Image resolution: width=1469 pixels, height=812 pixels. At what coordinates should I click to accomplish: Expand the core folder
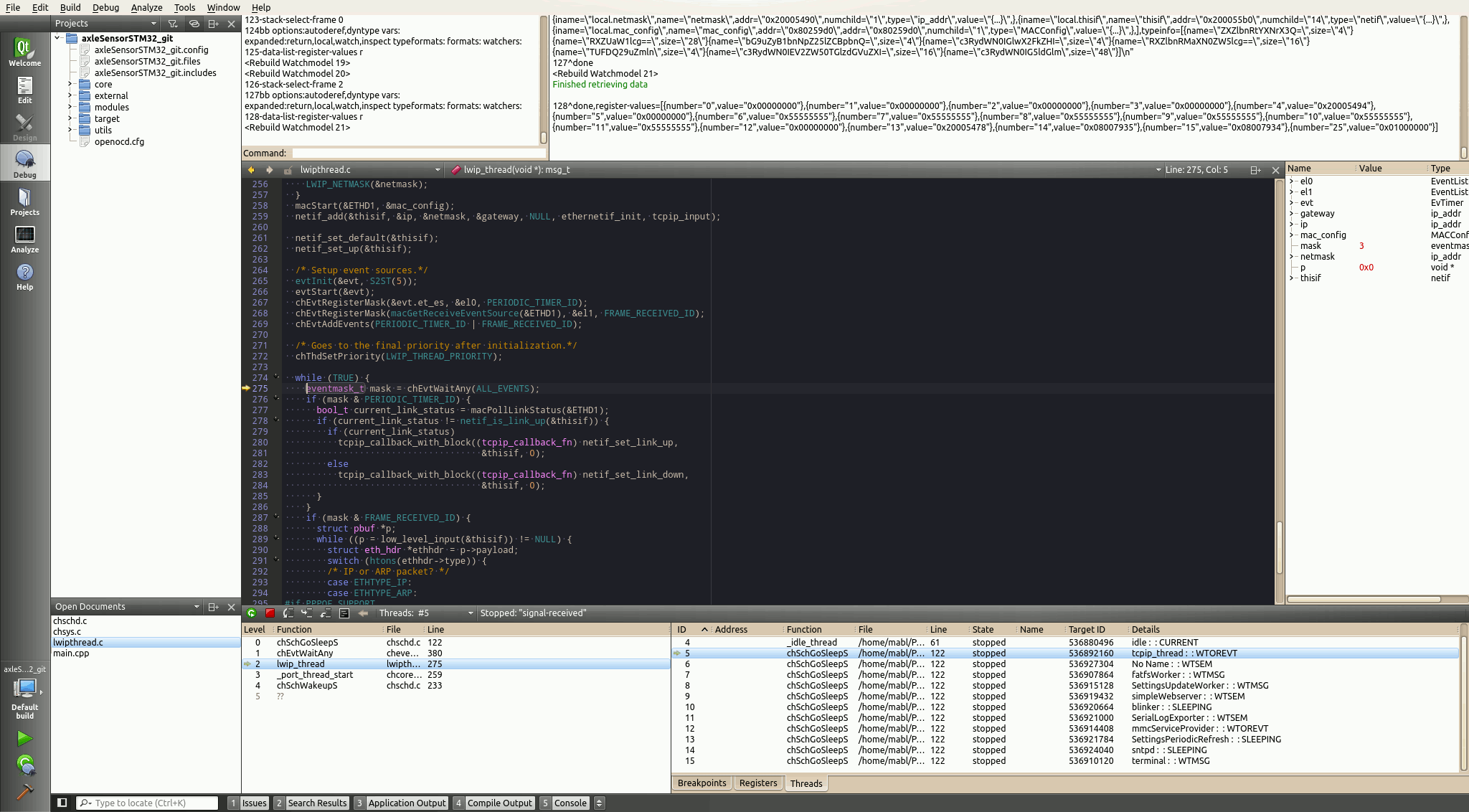point(70,84)
